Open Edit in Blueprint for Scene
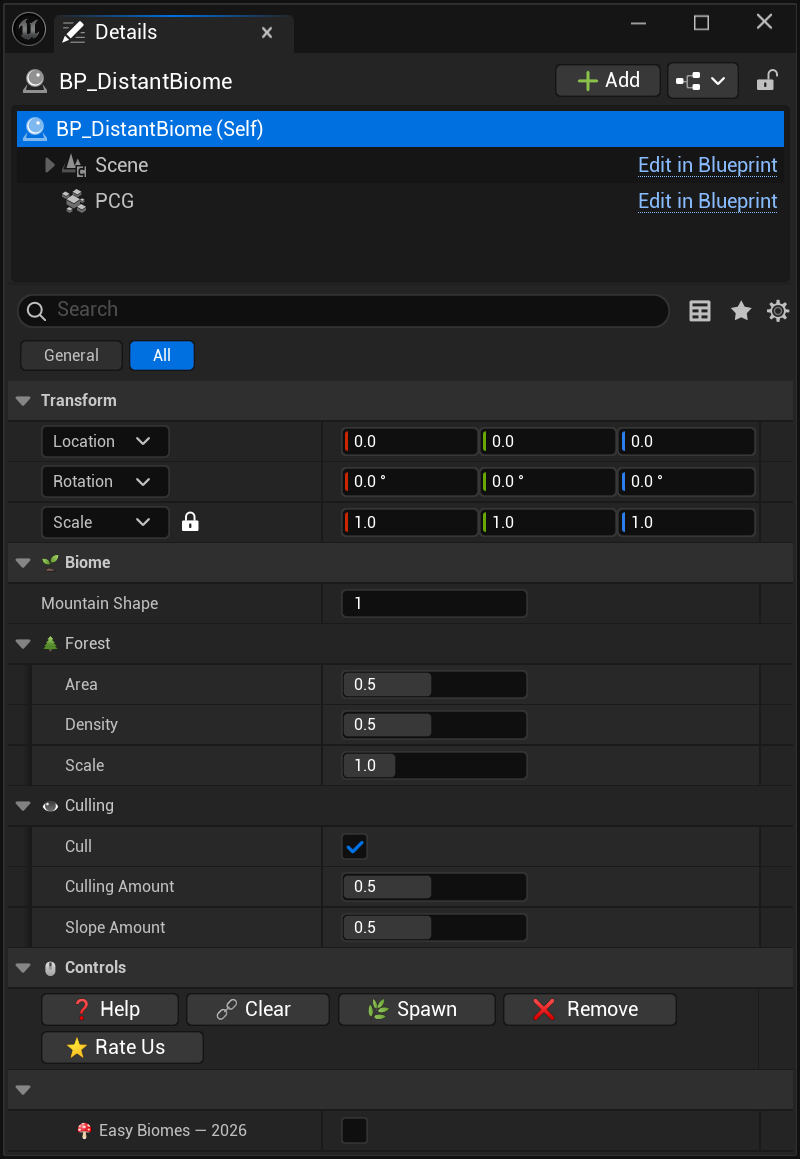The height and width of the screenshot is (1159, 800). pos(708,165)
